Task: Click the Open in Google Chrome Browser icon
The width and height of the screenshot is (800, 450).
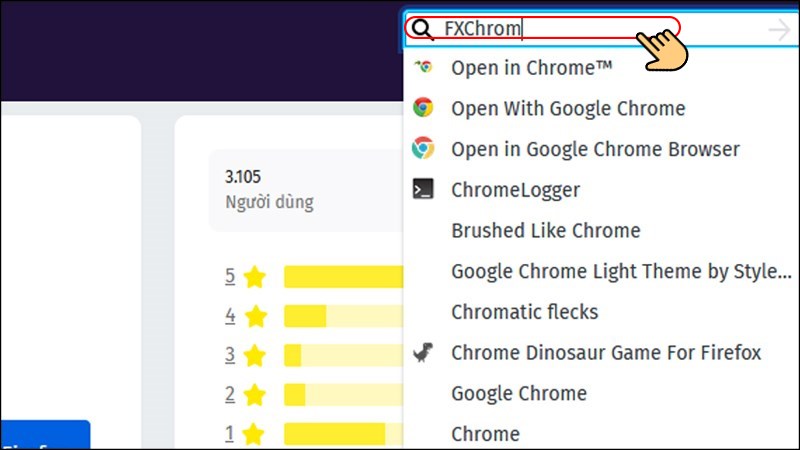Action: click(423, 149)
